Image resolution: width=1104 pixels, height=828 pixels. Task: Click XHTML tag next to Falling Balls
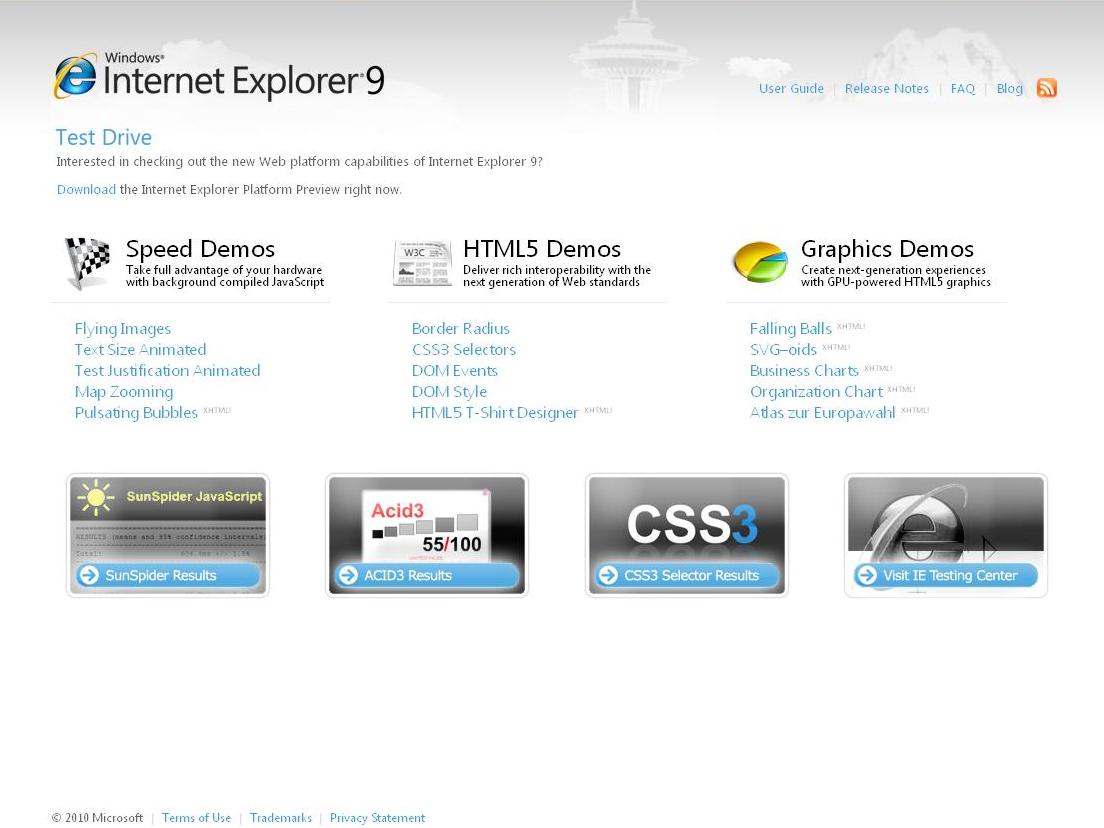coord(851,326)
